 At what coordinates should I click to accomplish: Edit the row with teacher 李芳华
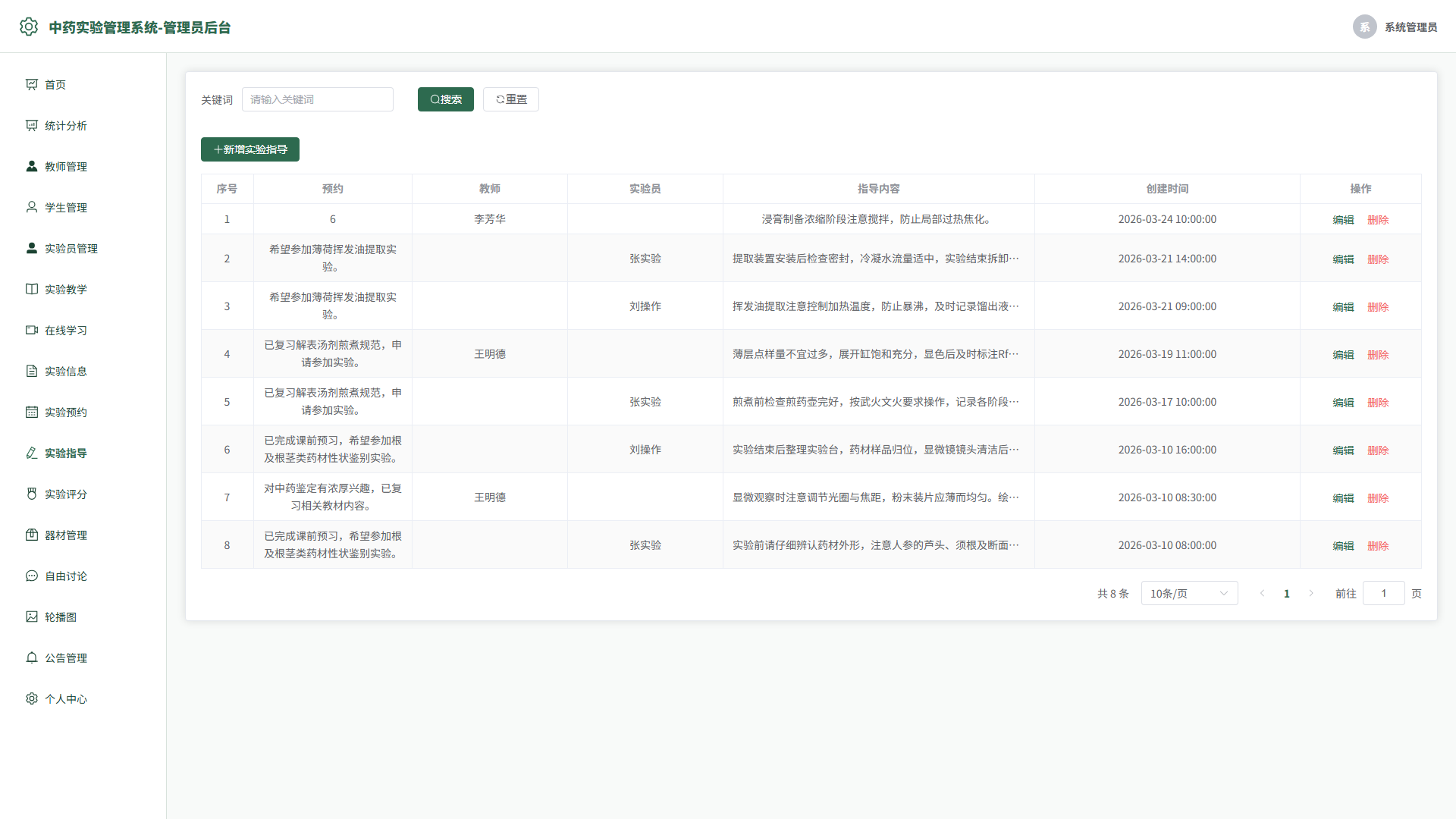tap(1343, 220)
